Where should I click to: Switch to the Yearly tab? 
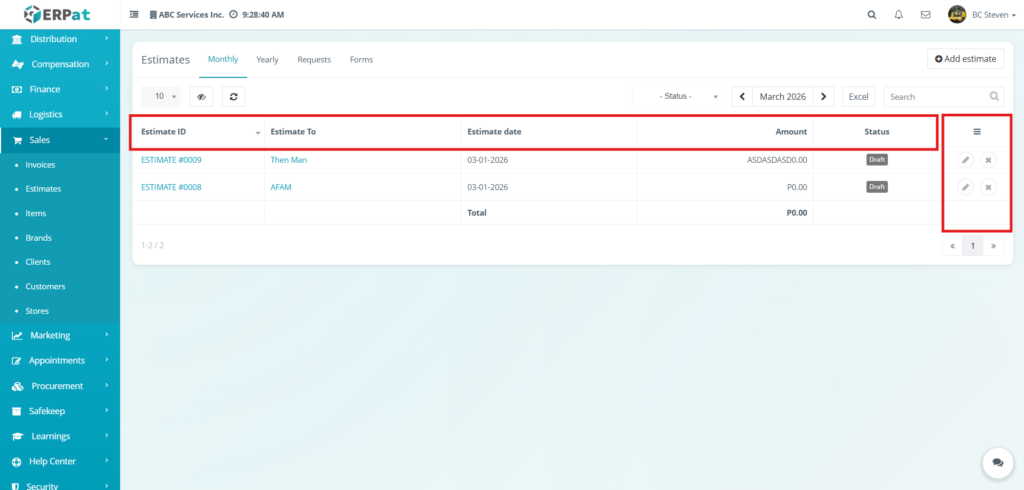tap(267, 60)
